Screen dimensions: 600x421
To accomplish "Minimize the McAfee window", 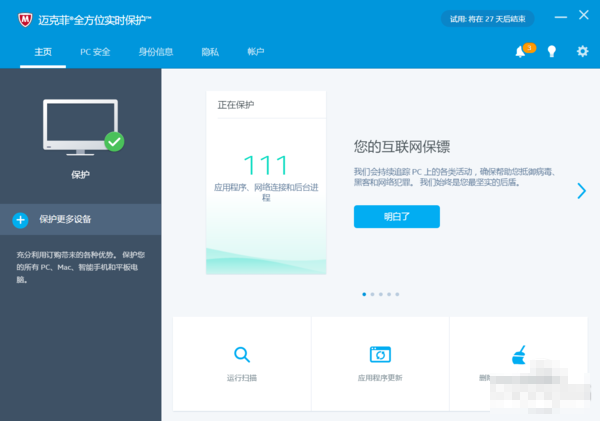I will pos(561,17).
